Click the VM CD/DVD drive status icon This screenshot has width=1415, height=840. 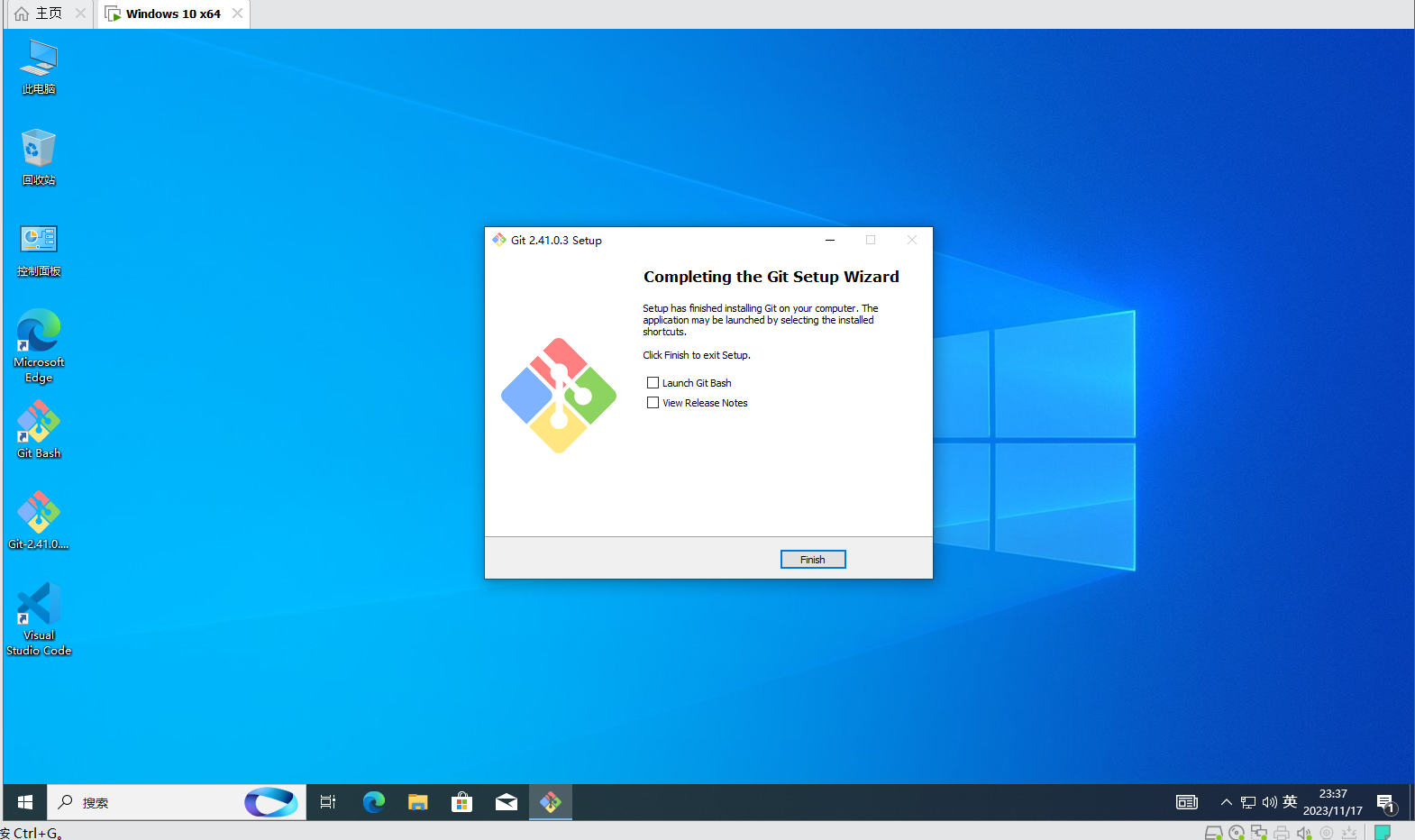point(1237,833)
